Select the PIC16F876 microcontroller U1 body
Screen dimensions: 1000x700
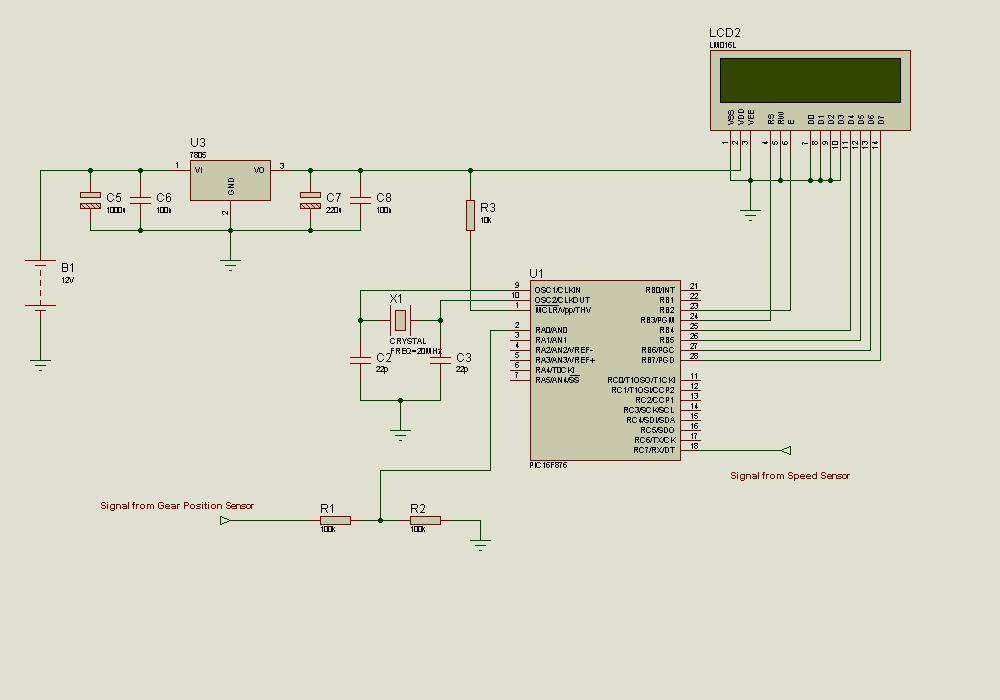[x=605, y=370]
